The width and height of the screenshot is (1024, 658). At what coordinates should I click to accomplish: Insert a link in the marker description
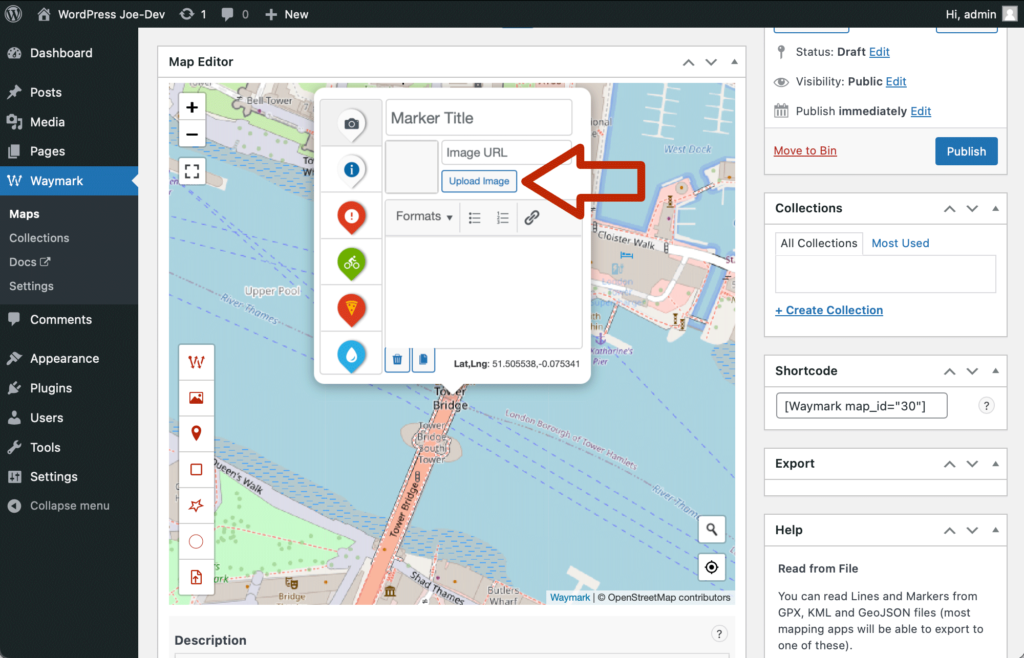point(532,217)
